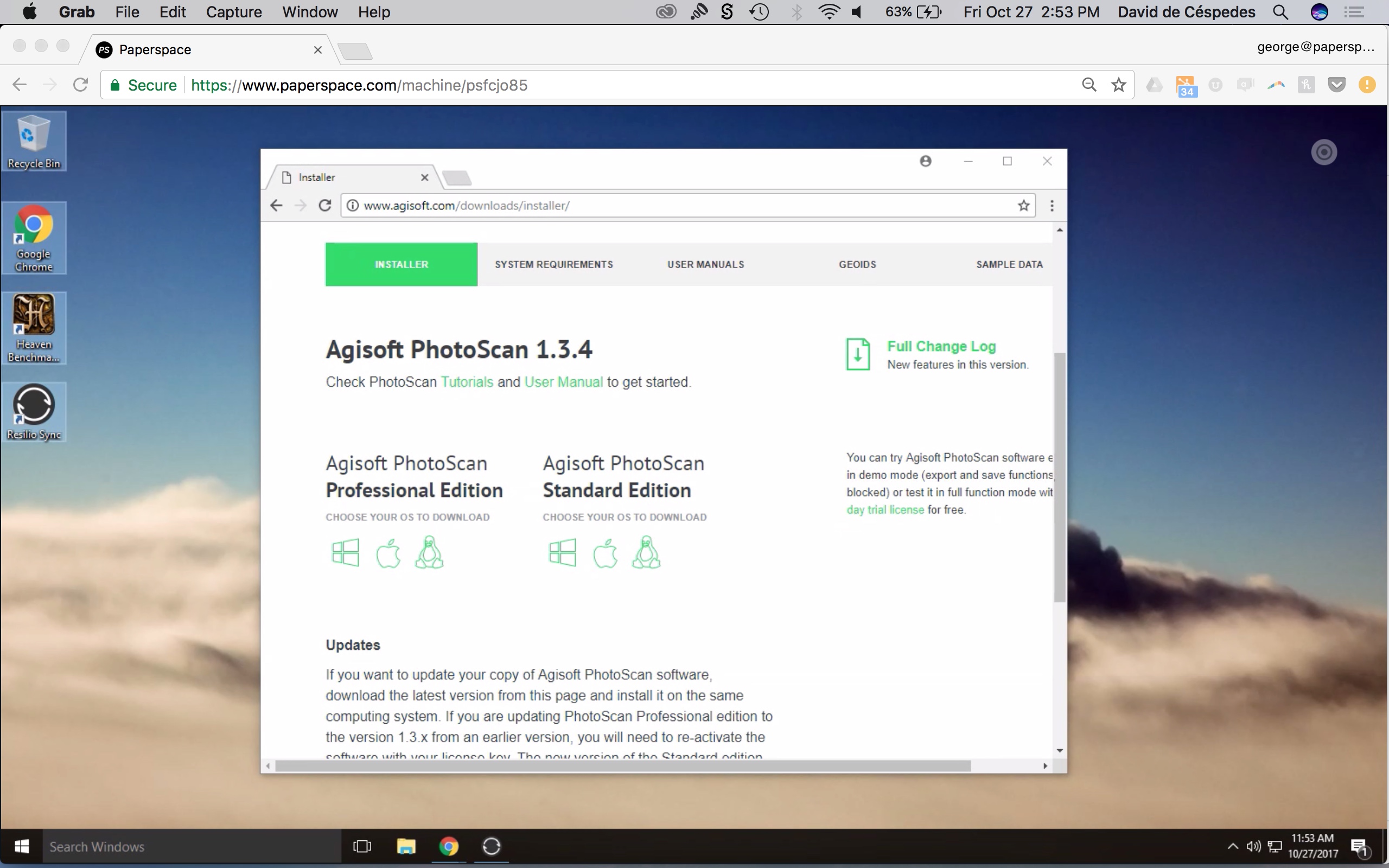
Task: Open the PhotoScan Tutorials link
Action: click(467, 382)
